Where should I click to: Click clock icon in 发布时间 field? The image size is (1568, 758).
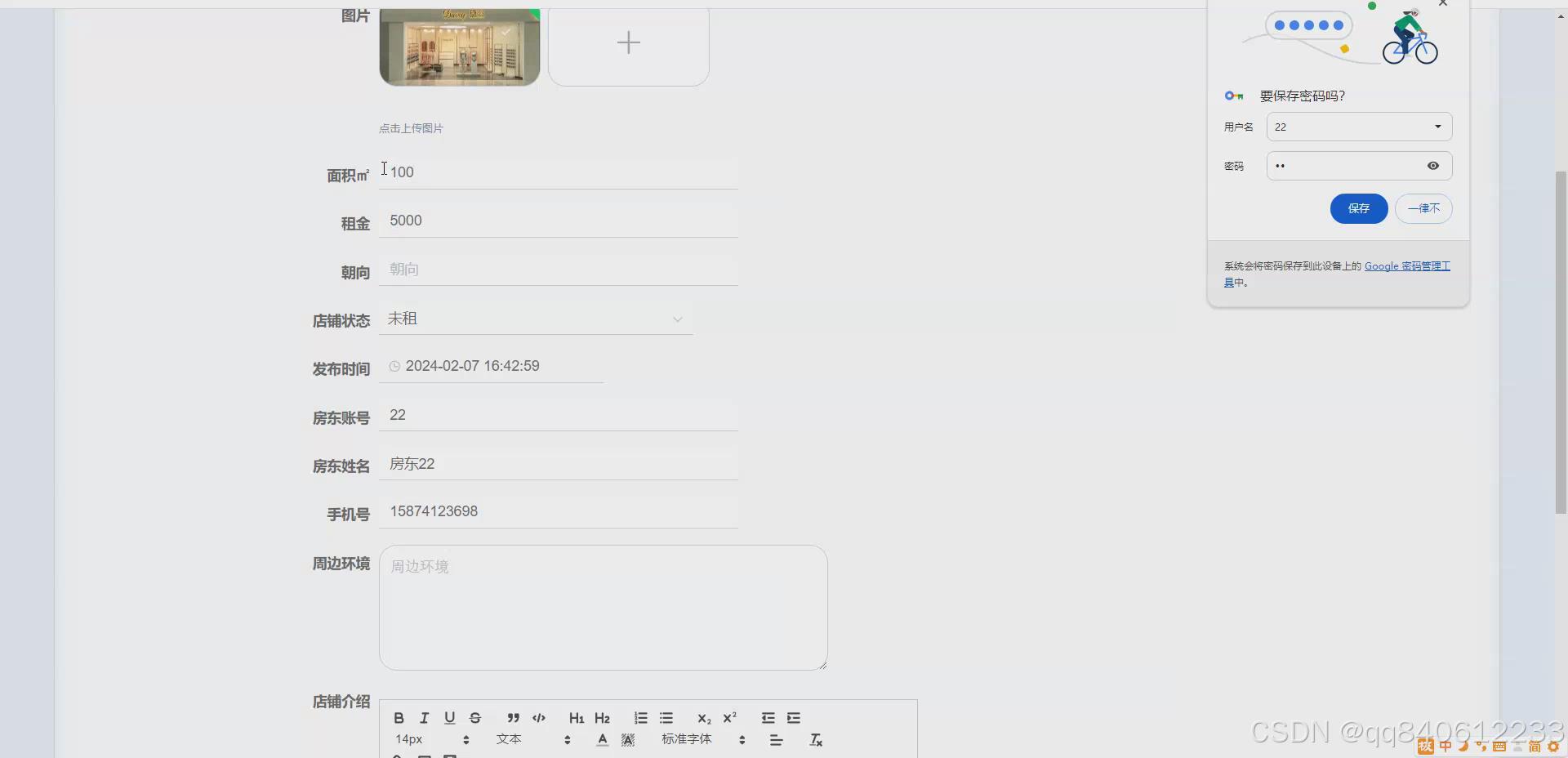[x=394, y=367]
